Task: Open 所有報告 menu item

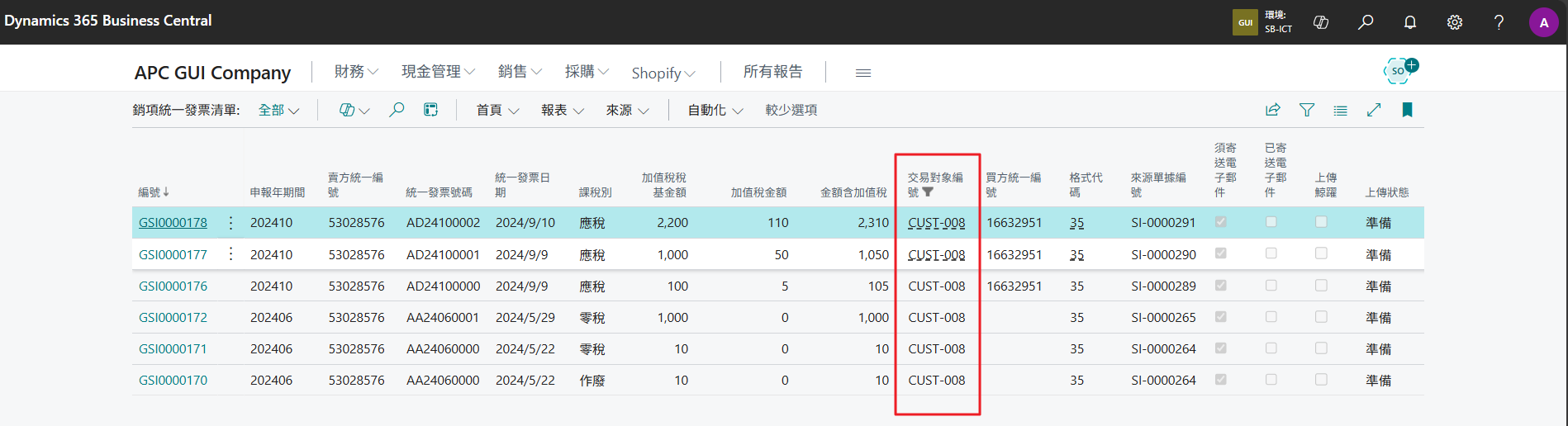Action: click(x=772, y=72)
